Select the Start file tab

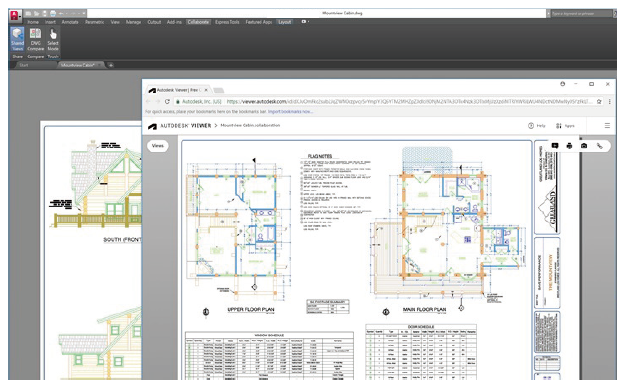[x=24, y=65]
